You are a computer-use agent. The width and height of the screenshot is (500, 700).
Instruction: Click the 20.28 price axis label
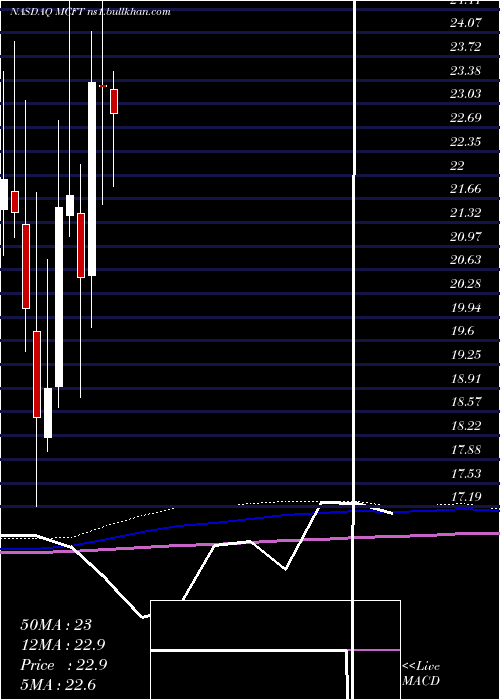466,283
